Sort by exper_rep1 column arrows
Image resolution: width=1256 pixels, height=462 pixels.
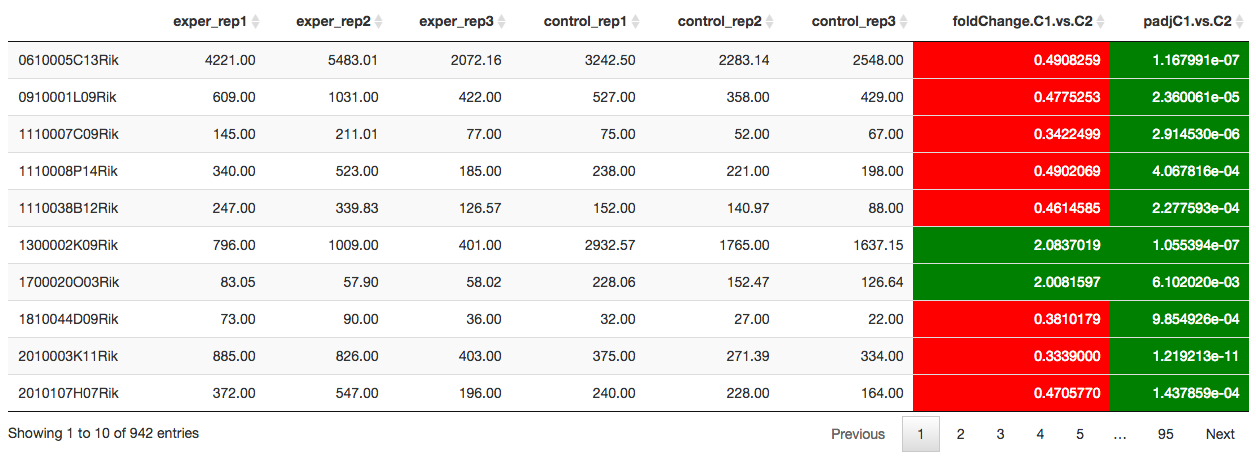coord(256,22)
